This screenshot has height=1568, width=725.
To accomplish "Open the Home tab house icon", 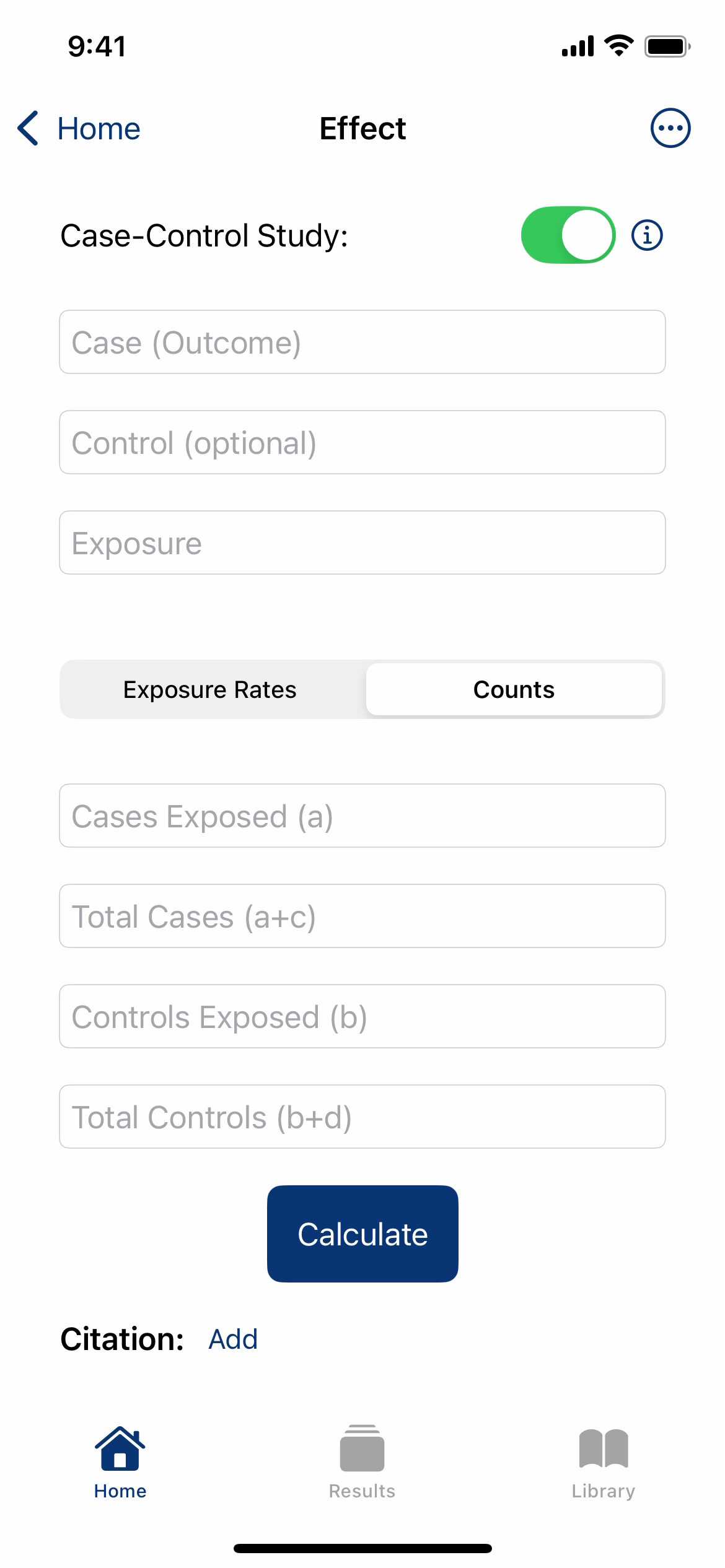I will click(x=120, y=1448).
